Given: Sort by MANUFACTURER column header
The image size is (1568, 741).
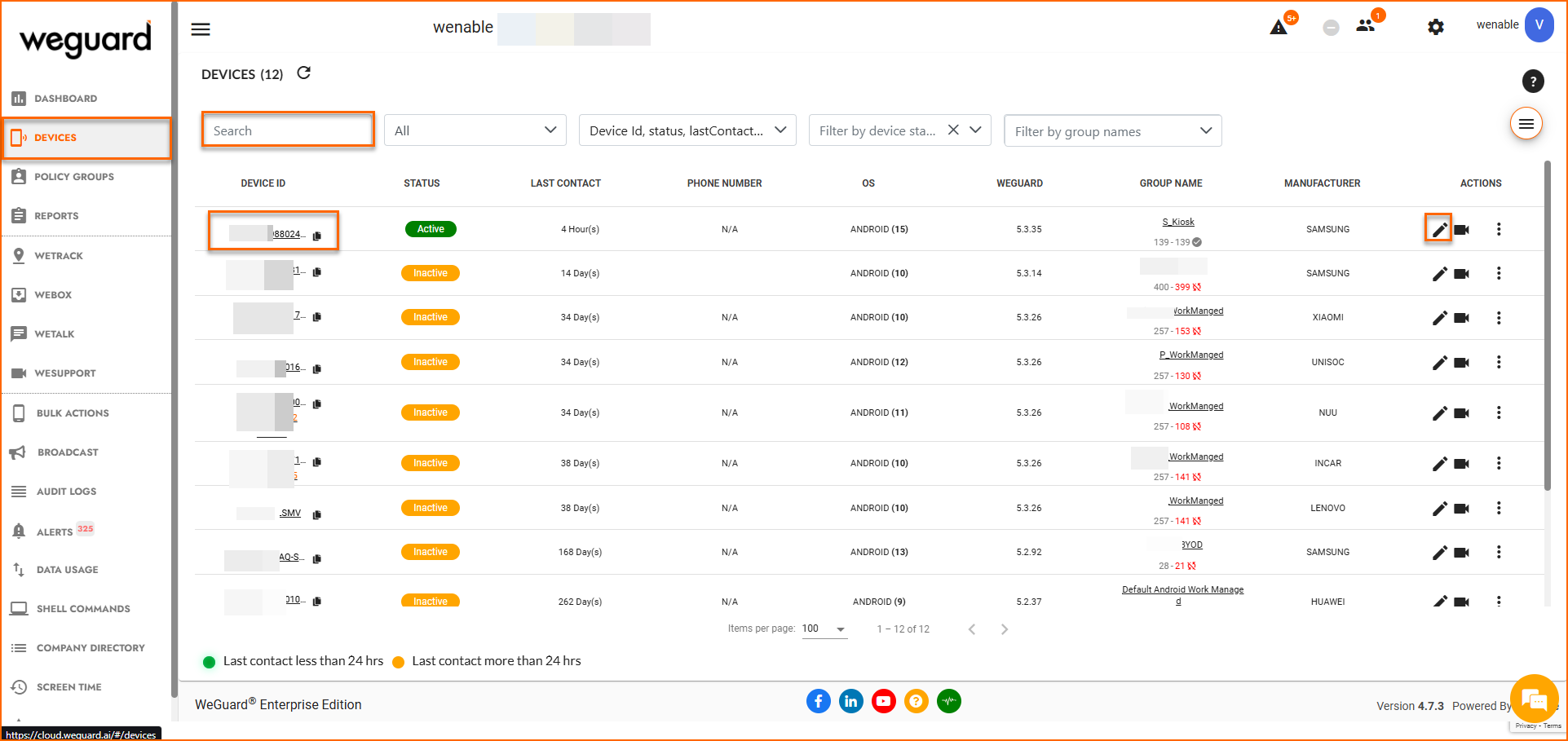Looking at the screenshot, I should pyautogui.click(x=1322, y=183).
